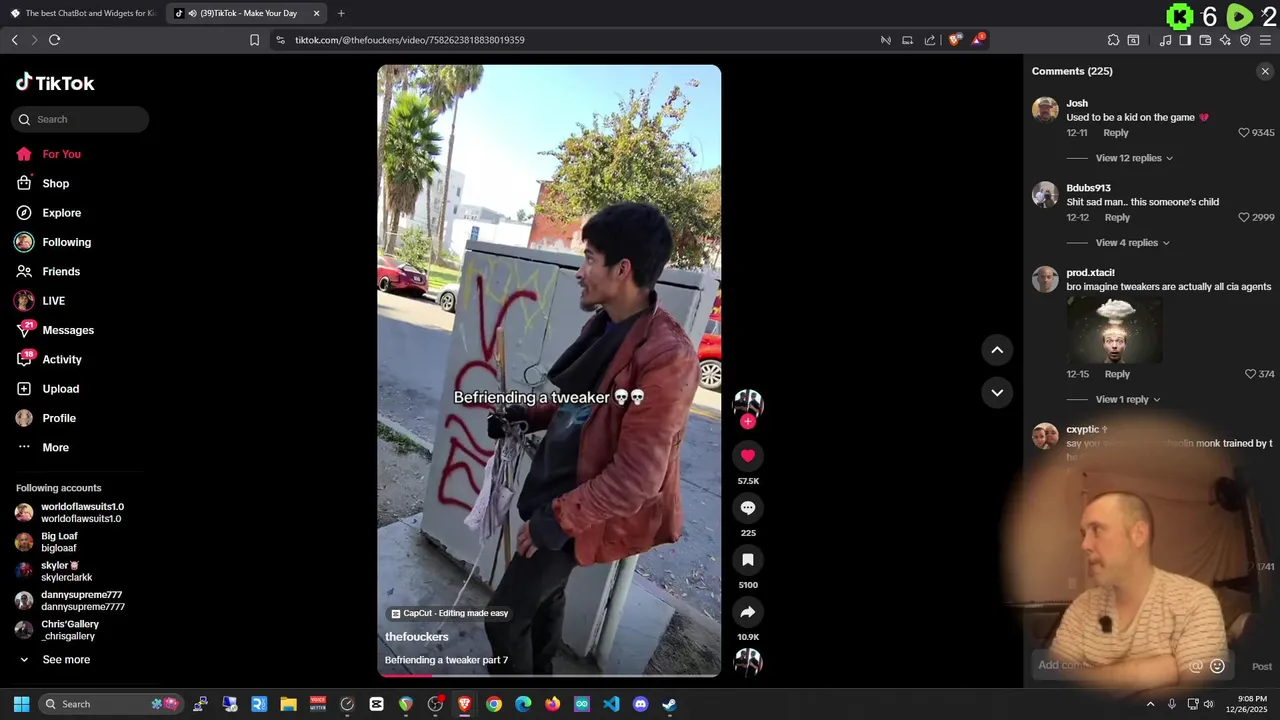Image resolution: width=1280 pixels, height=720 pixels.
Task: Open the Windows Start menu
Action: point(21,704)
